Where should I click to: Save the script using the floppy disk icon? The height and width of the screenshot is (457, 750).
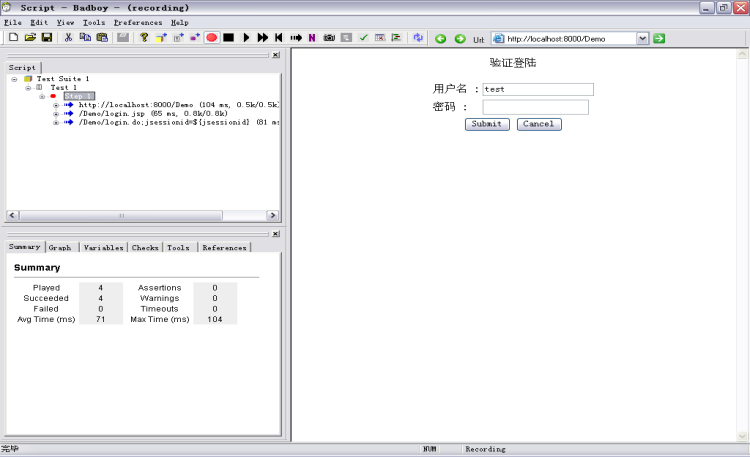[46, 37]
